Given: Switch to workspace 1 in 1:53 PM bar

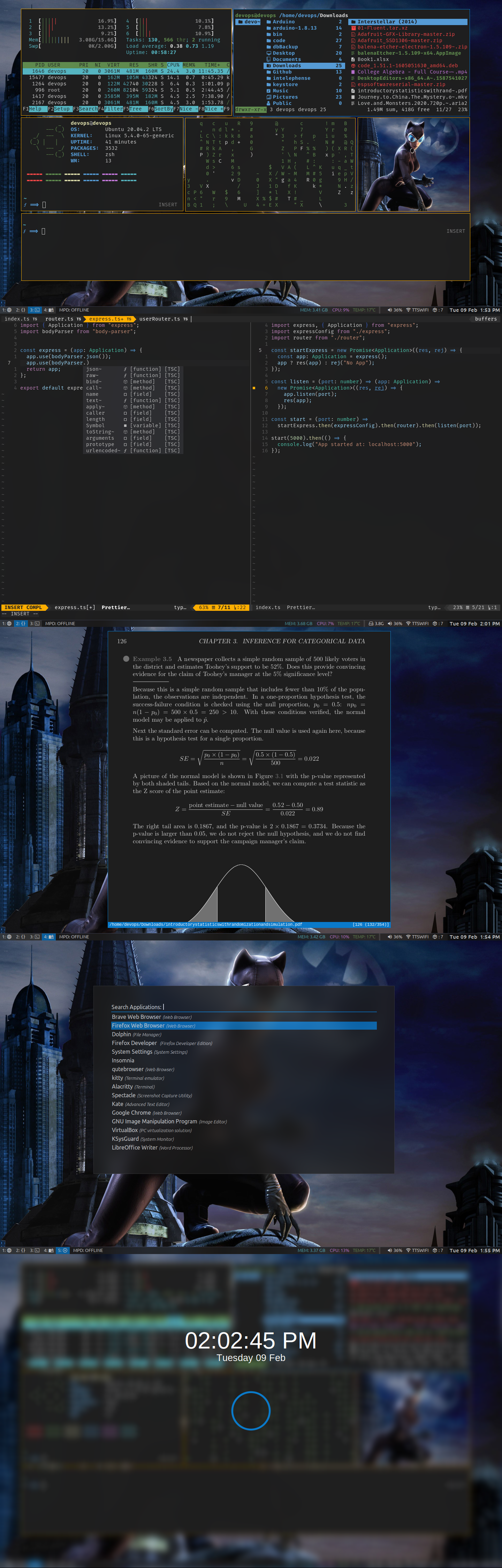Looking at the screenshot, I should click(7, 310).
